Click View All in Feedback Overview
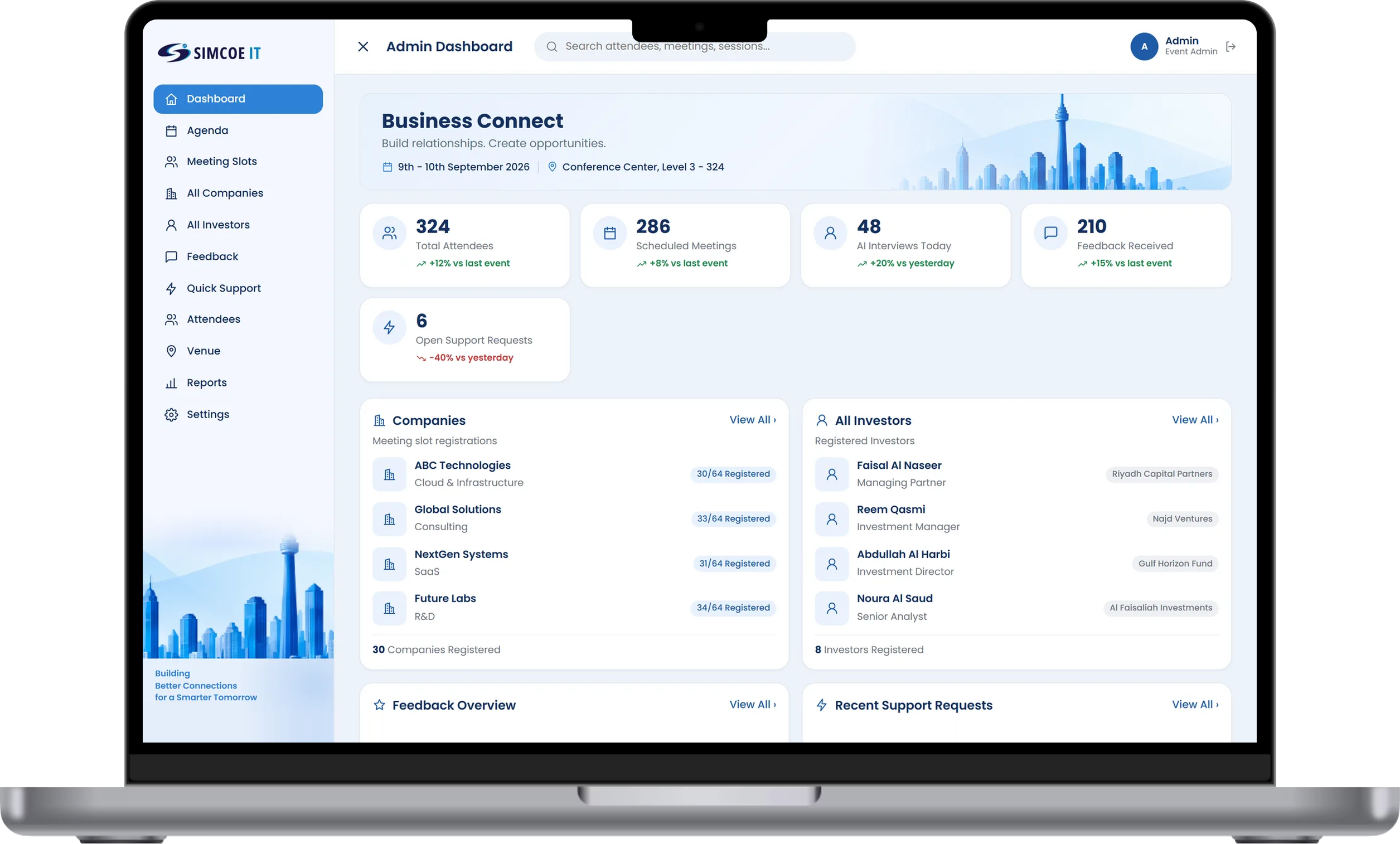 point(752,704)
